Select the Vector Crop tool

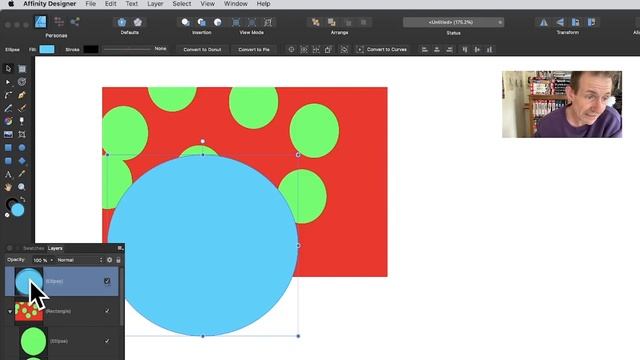[22, 134]
